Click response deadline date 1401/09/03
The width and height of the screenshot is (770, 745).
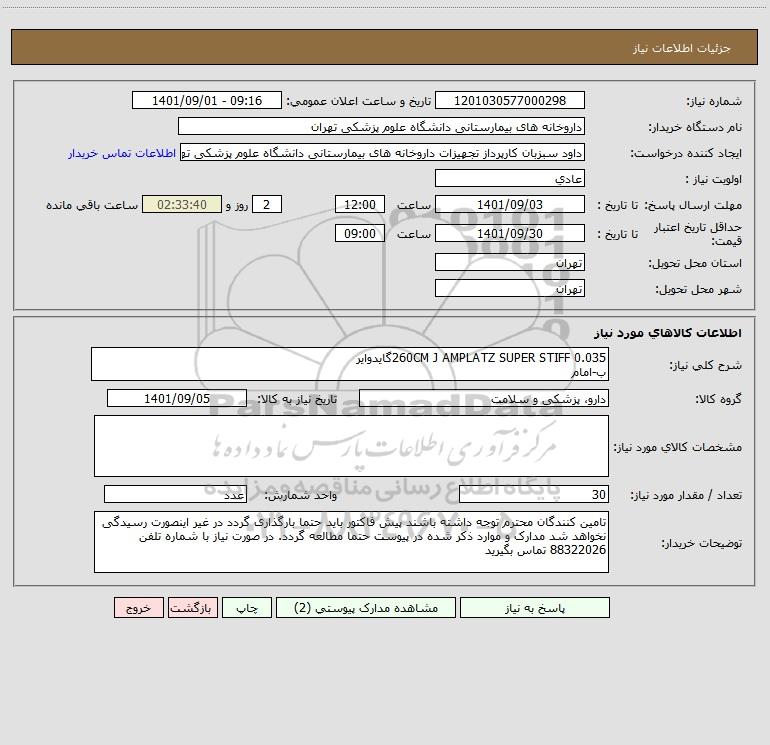click(x=510, y=204)
